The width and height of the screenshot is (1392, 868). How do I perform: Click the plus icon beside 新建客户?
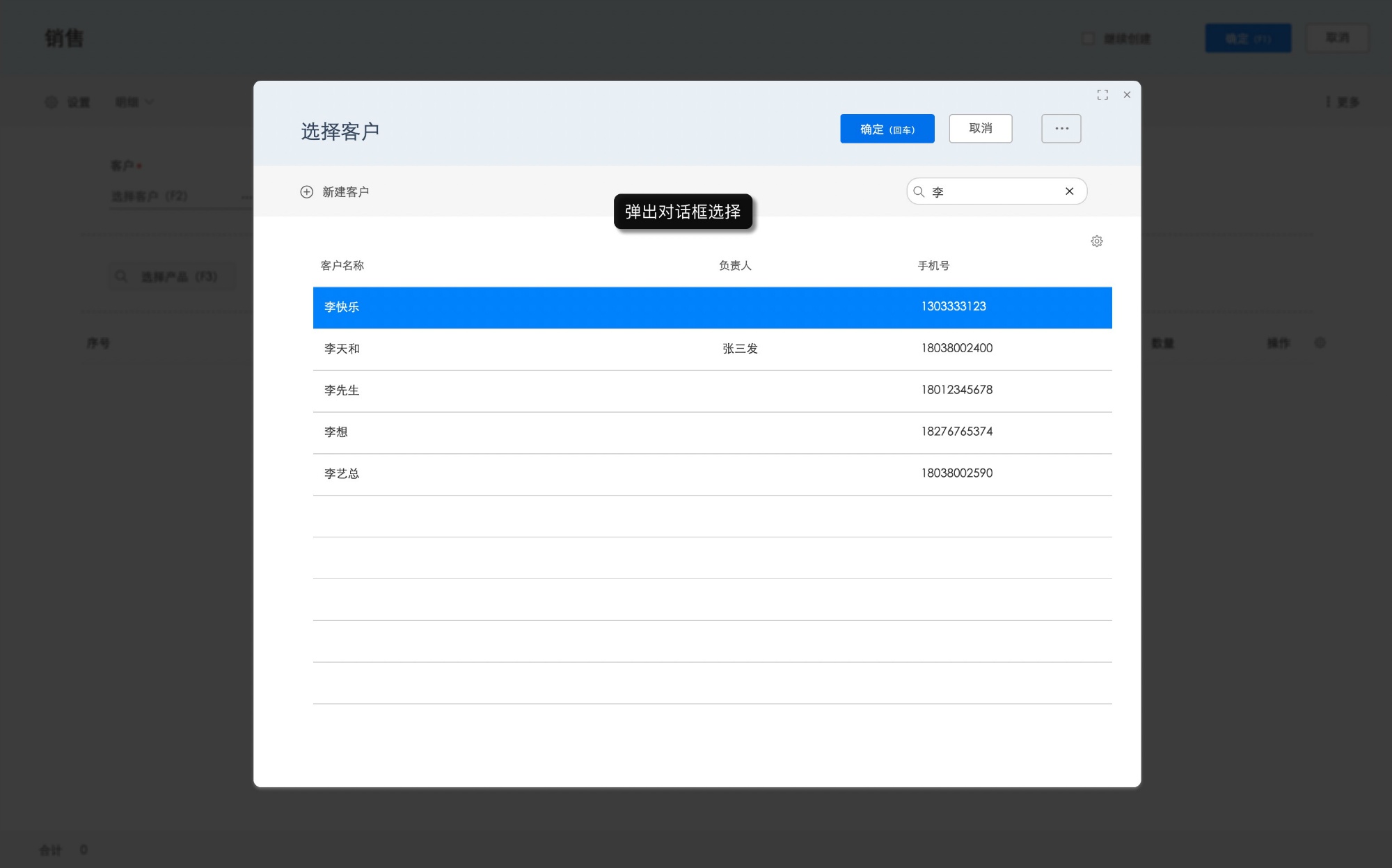(x=307, y=191)
